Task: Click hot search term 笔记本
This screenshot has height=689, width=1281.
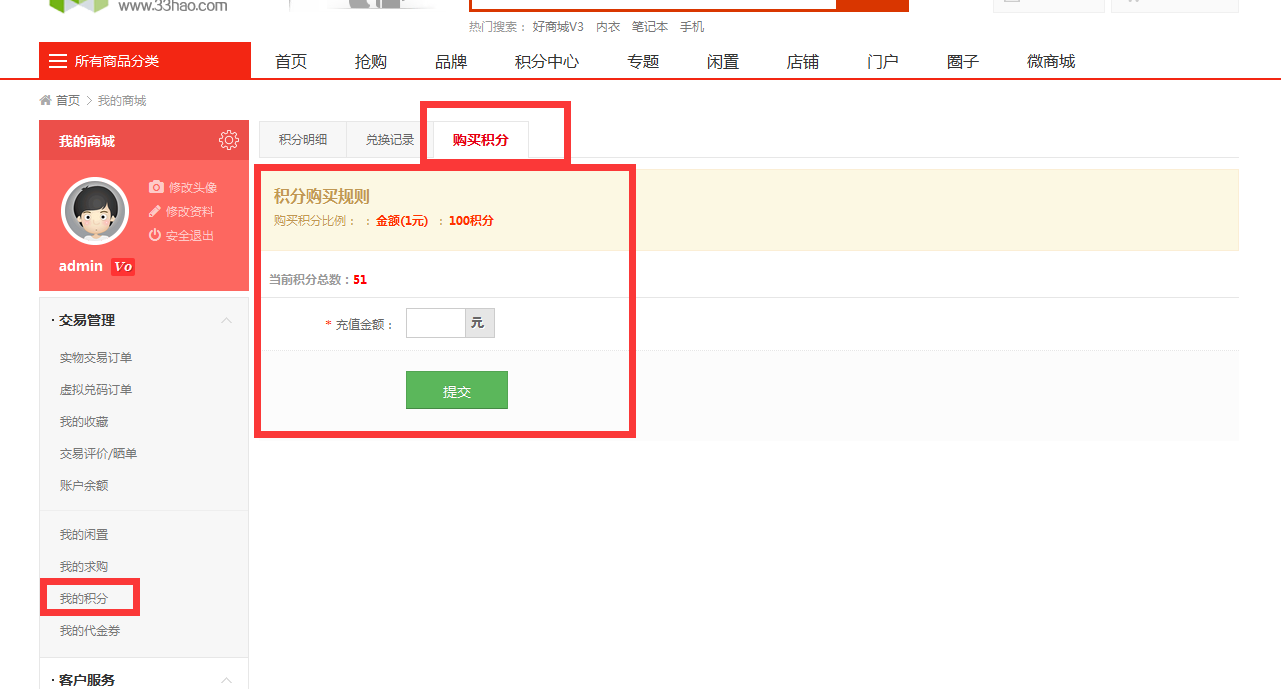Action: [x=650, y=27]
